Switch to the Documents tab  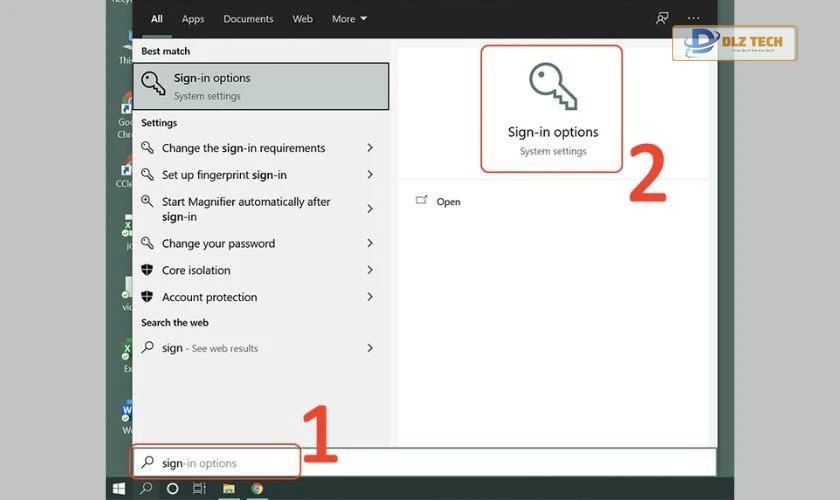coord(248,19)
